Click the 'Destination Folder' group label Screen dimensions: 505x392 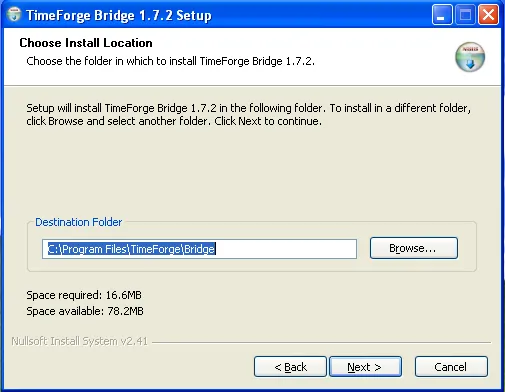pos(79,222)
